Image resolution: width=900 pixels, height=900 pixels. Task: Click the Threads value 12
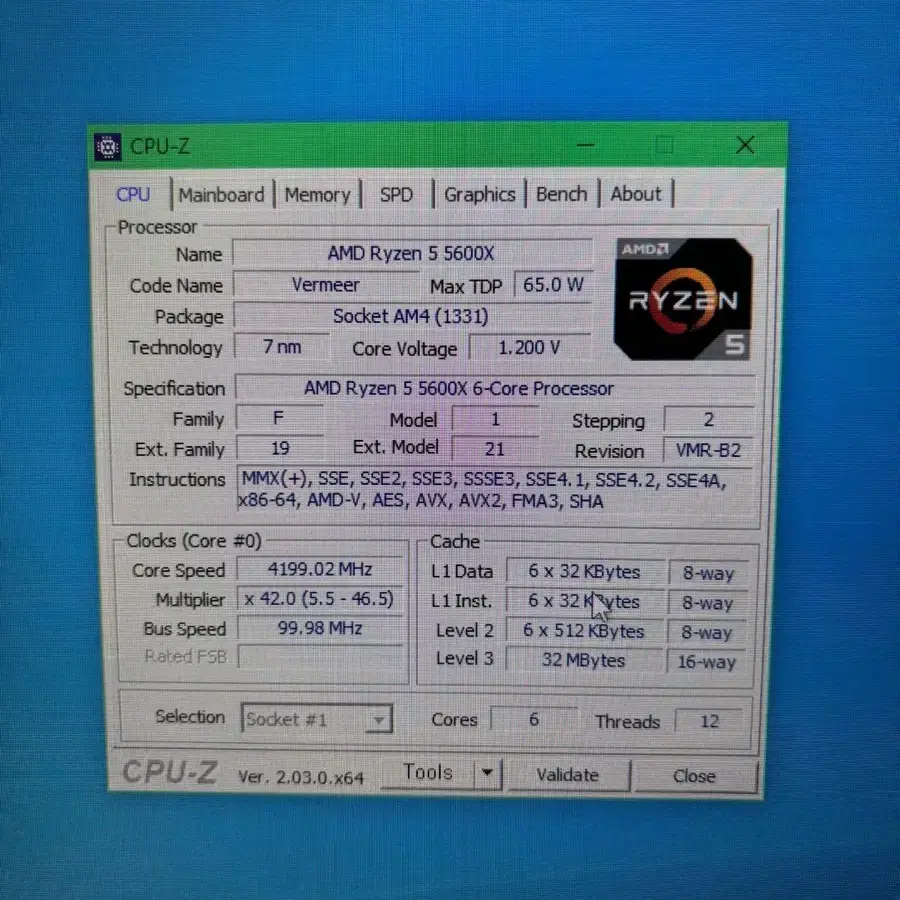pos(709,721)
